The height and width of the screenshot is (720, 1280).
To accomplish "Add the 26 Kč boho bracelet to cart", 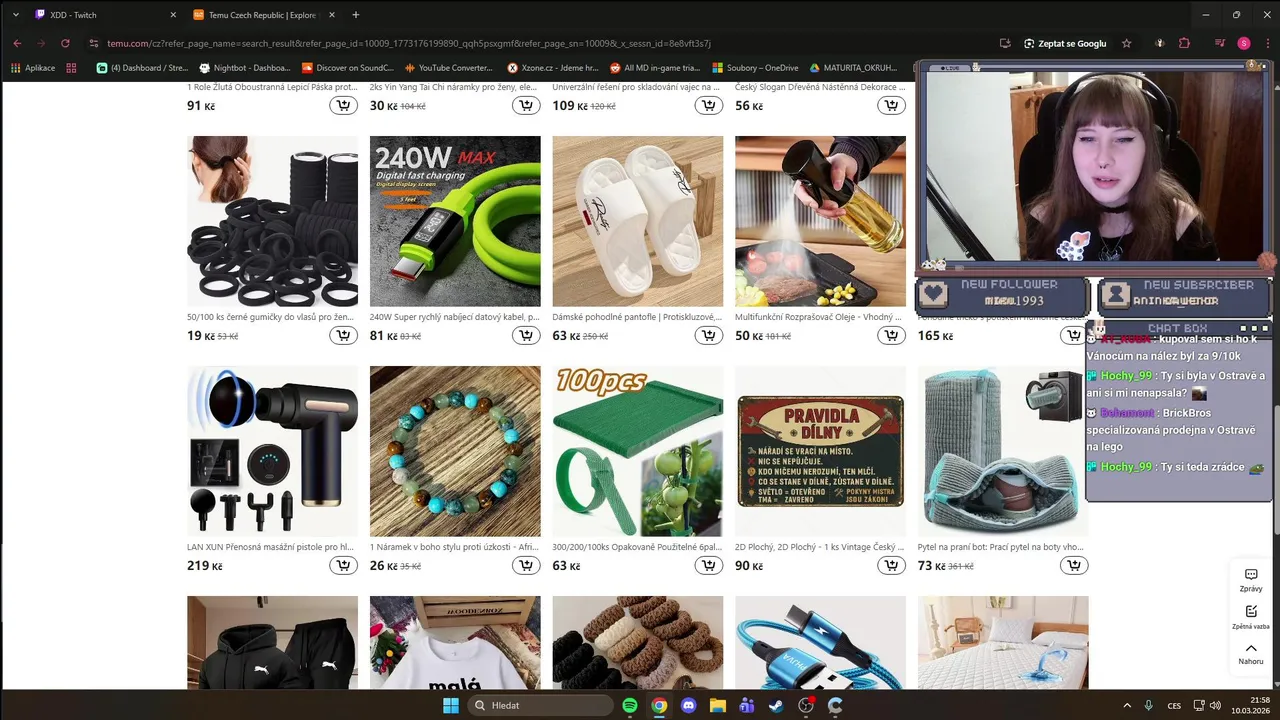I will tap(526, 565).
